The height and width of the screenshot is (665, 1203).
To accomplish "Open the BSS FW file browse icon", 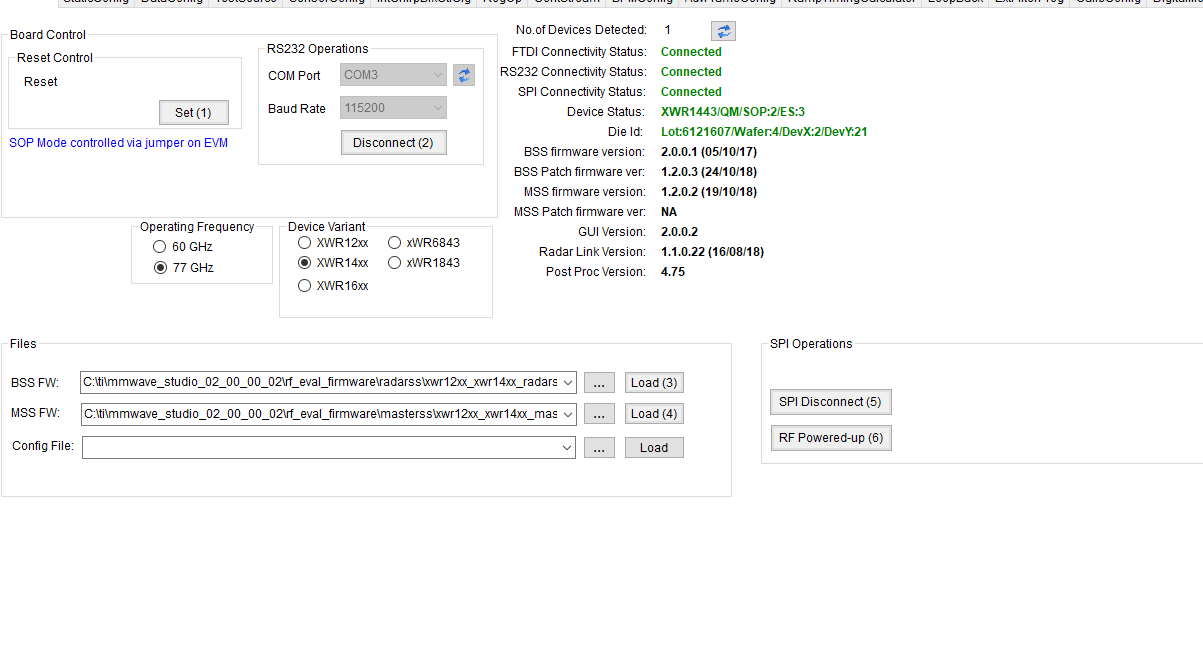I will click(599, 382).
